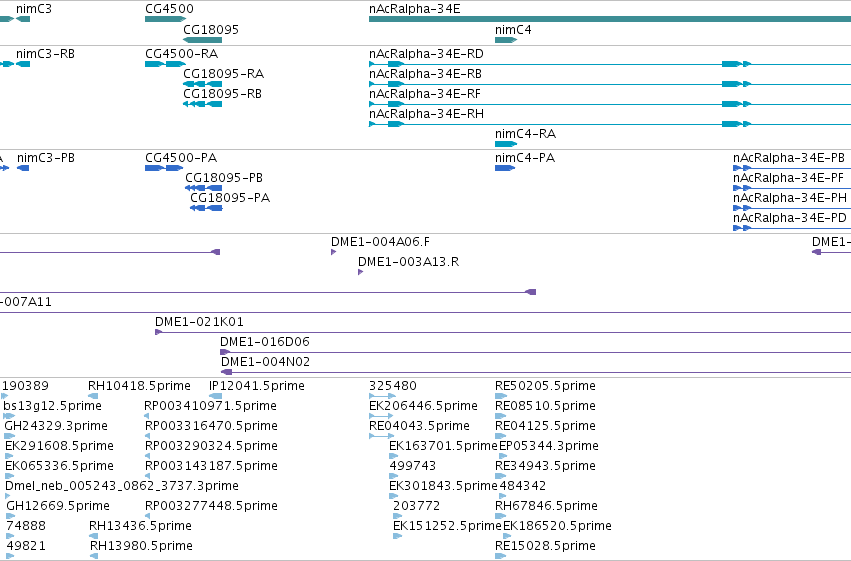Select the 325480 EST entry
This screenshot has width=851, height=561.
click(393, 386)
